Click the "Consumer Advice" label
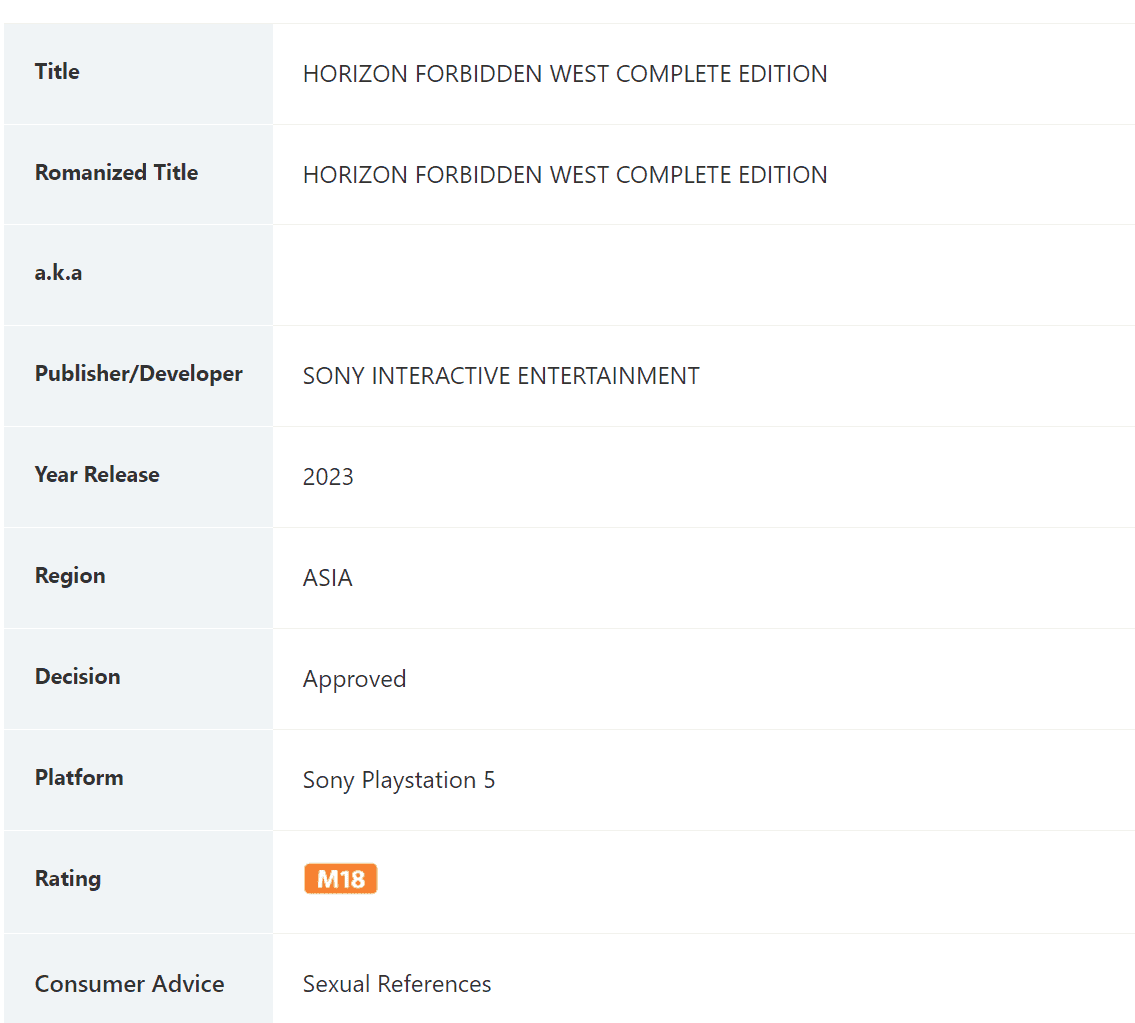Viewport: 1135px width, 1023px height. pyautogui.click(x=129, y=984)
